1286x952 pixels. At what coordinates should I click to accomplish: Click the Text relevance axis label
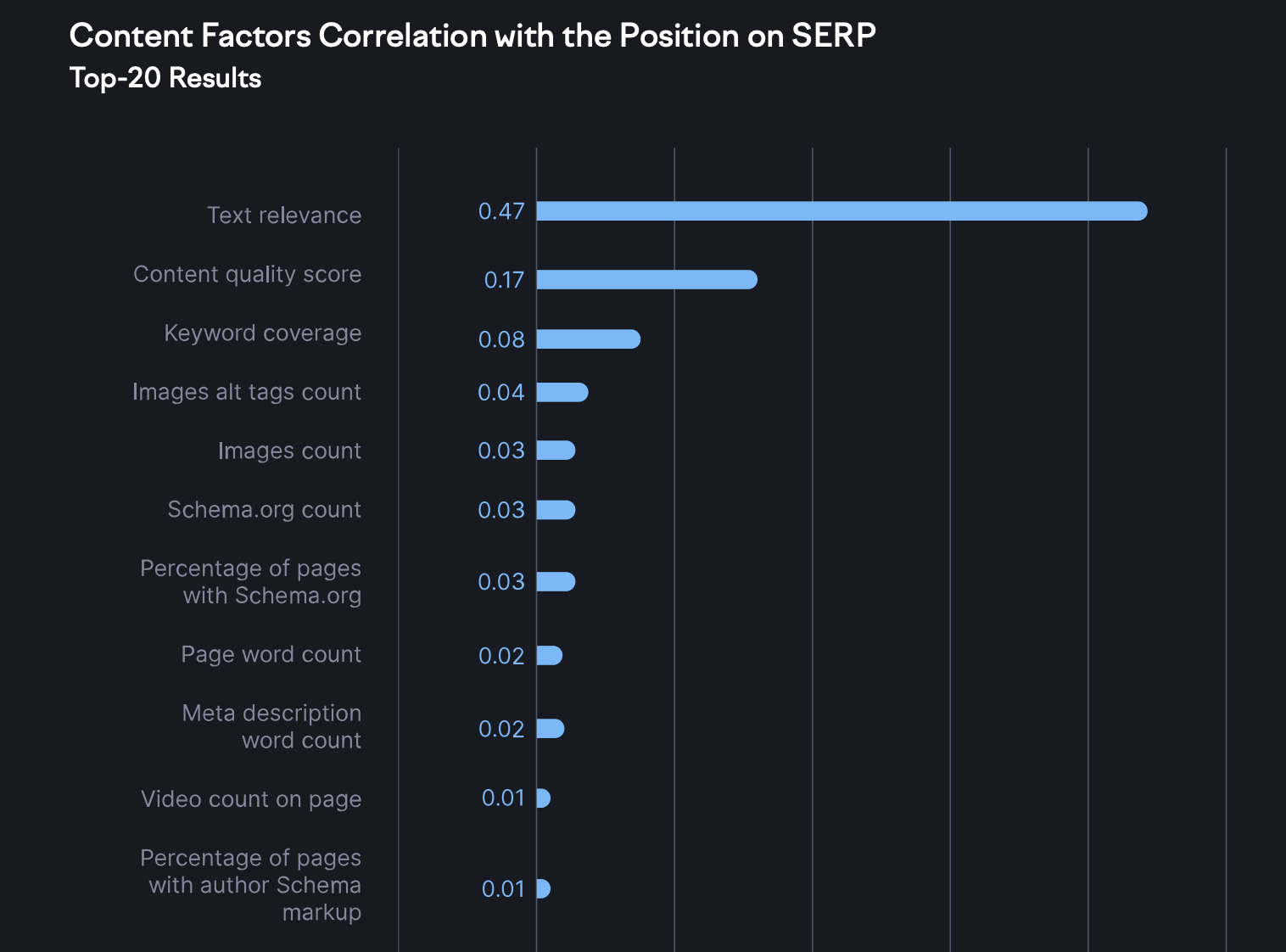pyautogui.click(x=284, y=216)
